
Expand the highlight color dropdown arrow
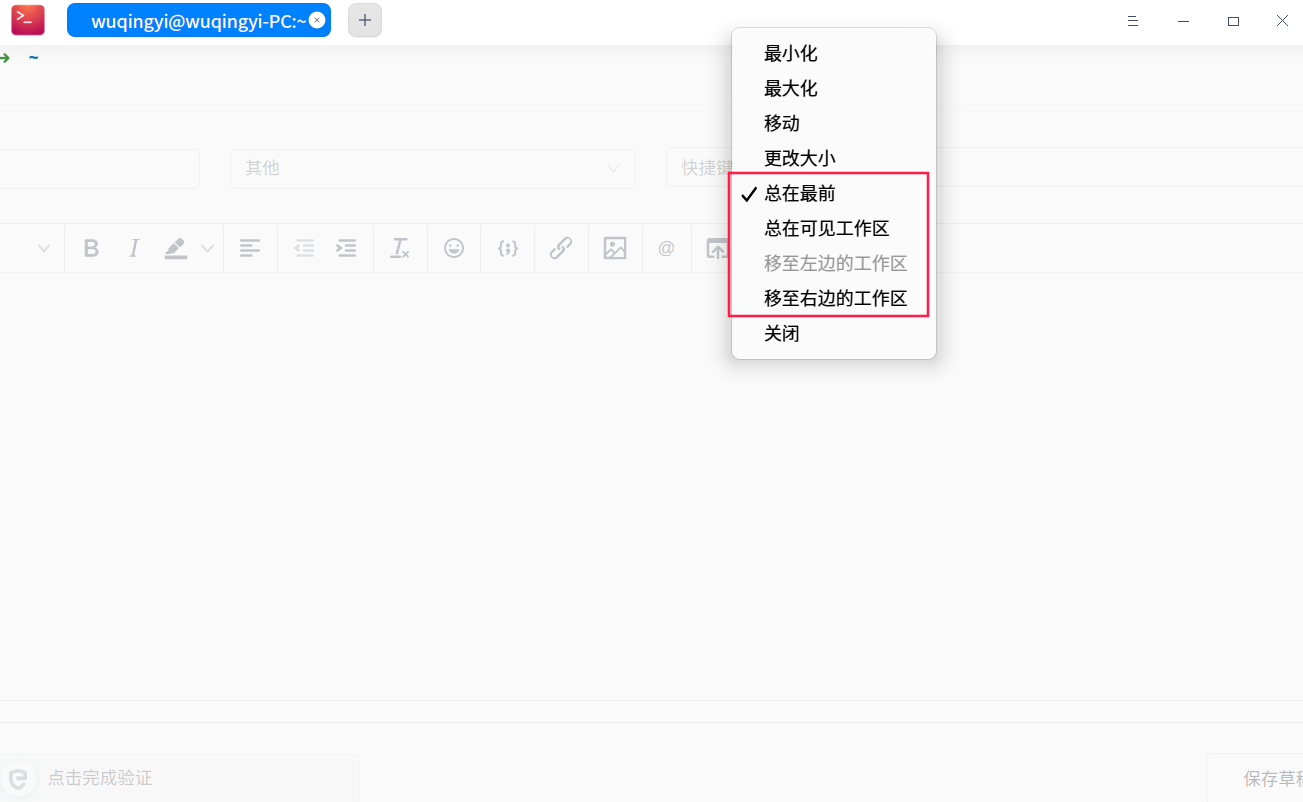pyautogui.click(x=207, y=249)
